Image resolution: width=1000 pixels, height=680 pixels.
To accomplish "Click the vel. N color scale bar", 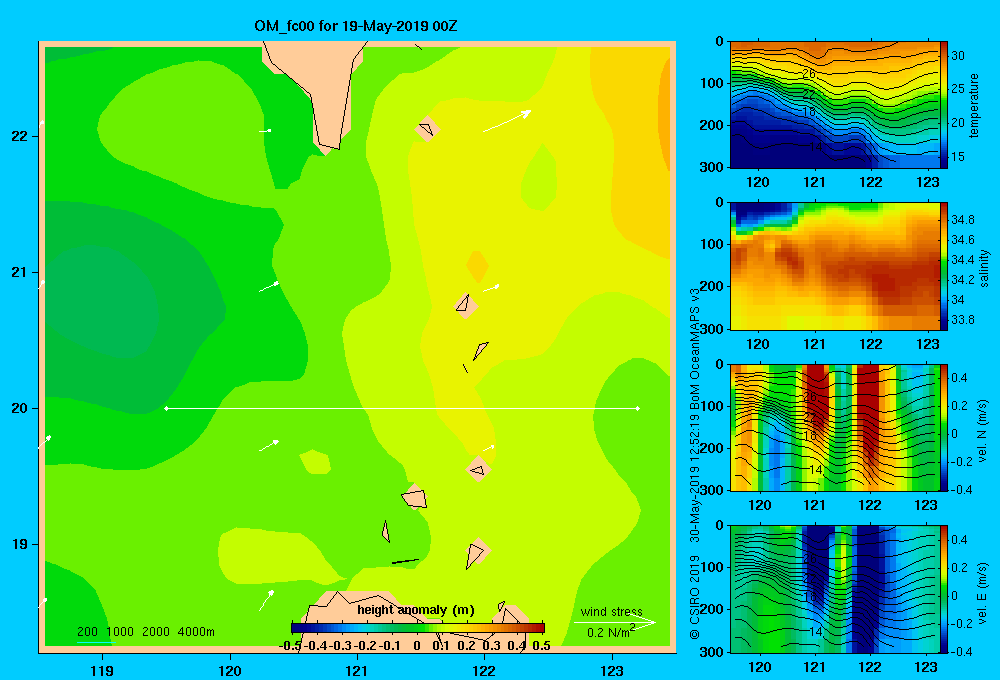I will (x=944, y=427).
